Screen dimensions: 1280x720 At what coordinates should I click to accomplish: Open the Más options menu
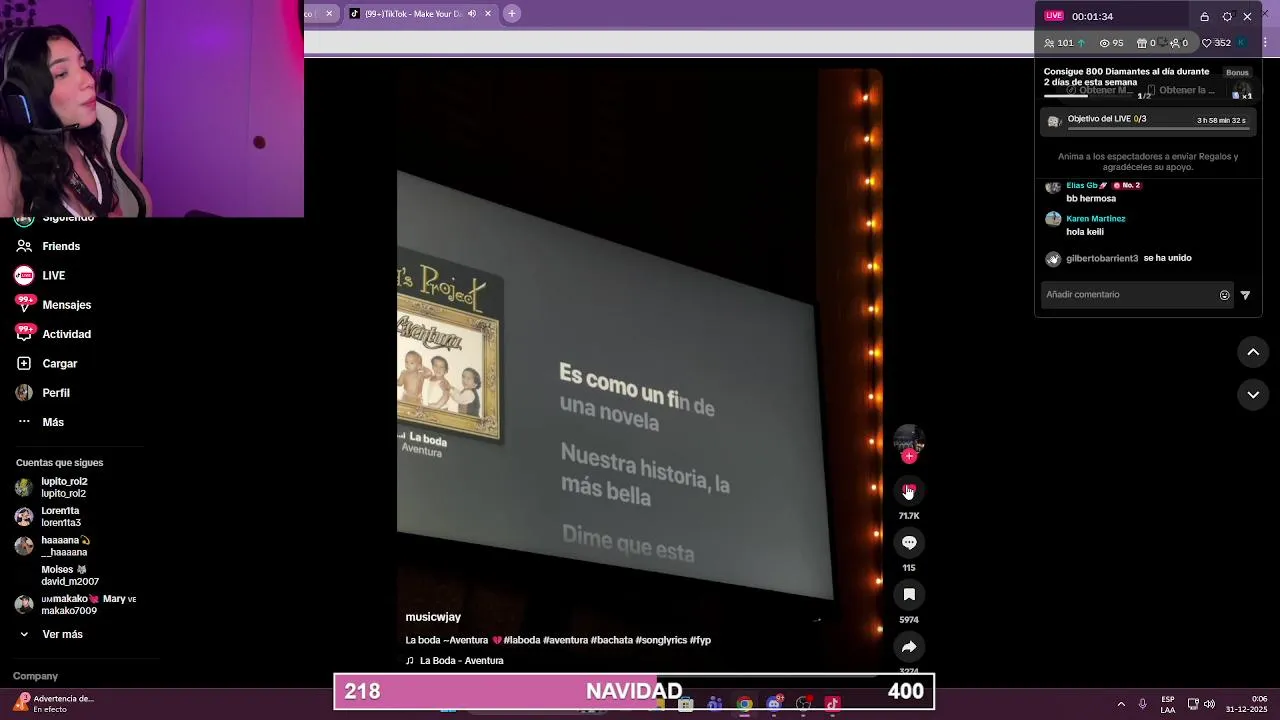pyautogui.click(x=40, y=422)
